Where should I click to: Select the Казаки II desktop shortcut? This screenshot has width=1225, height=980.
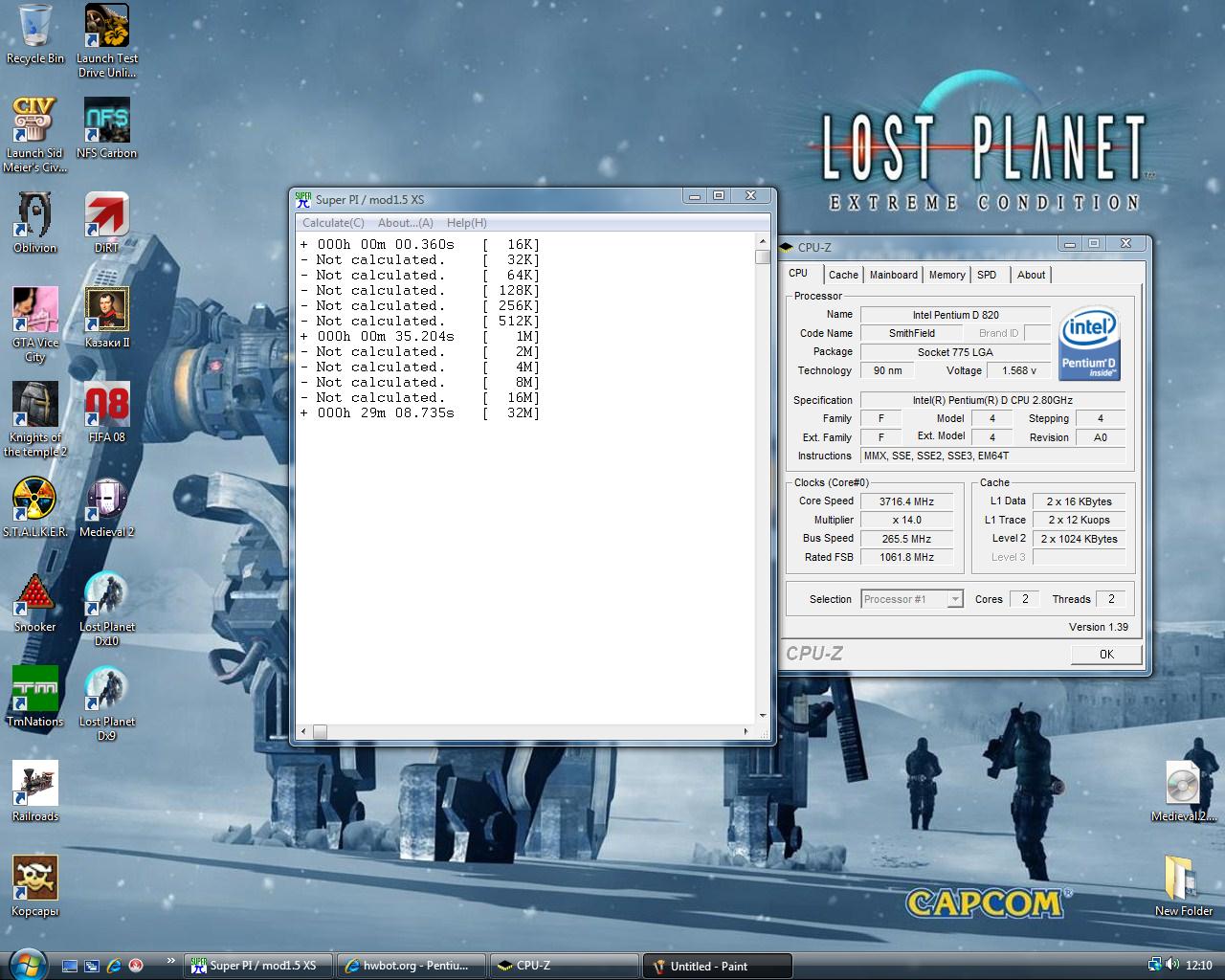[107, 318]
